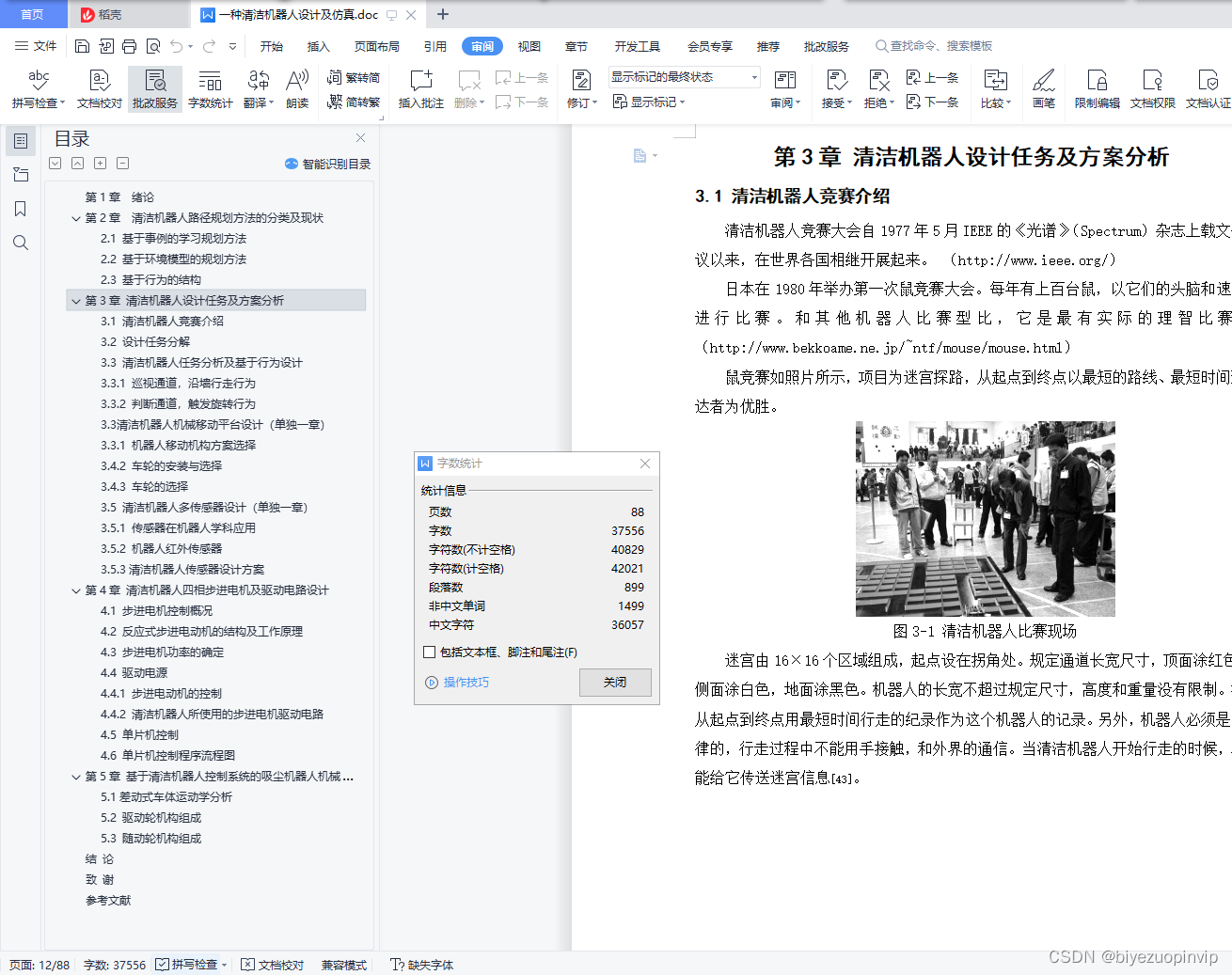Viewport: 1232px width, 975px height.
Task: Switch to the 开发工具 ribbon tab
Action: click(x=638, y=46)
